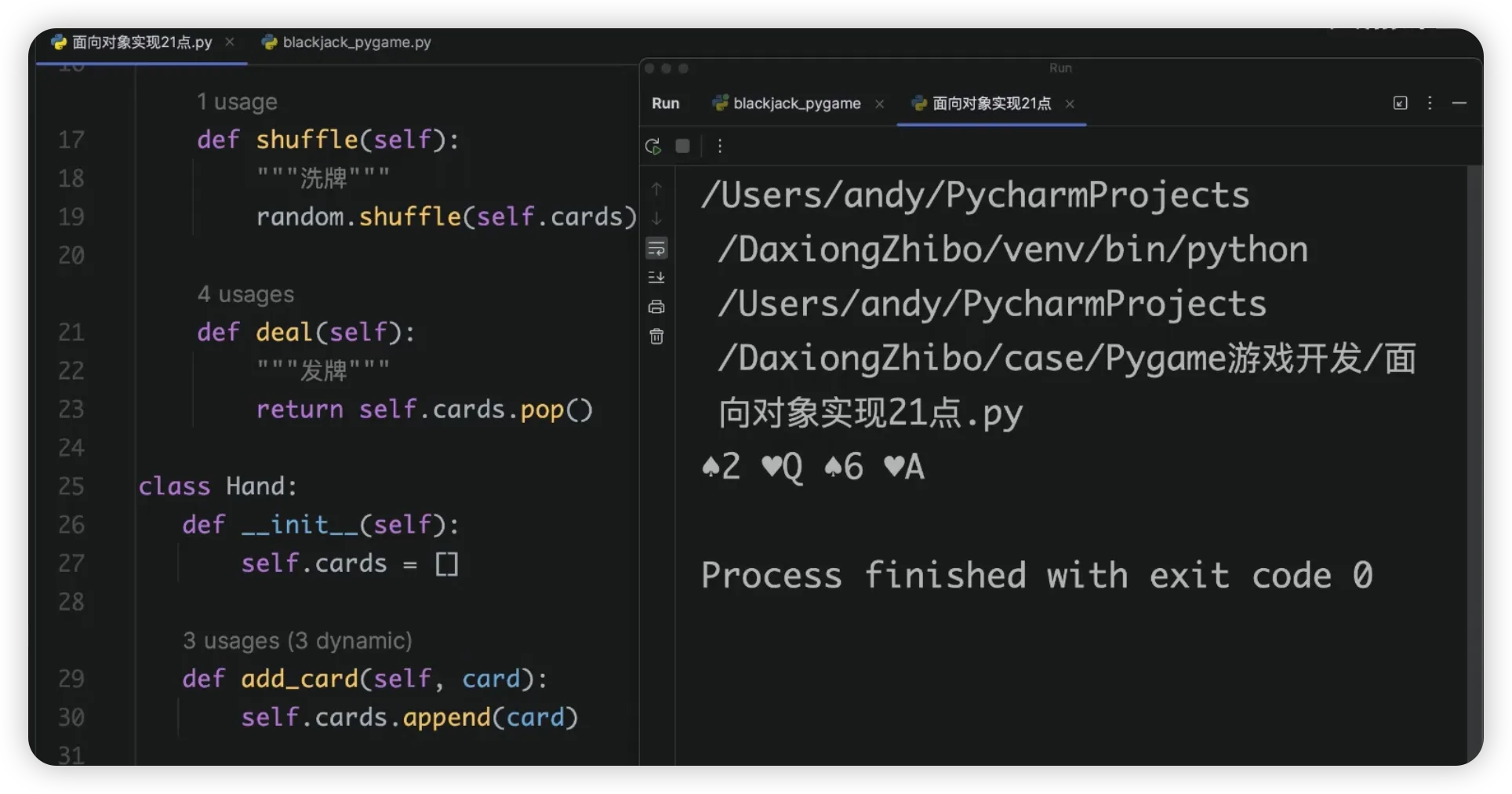The width and height of the screenshot is (1512, 794).
Task: Click the "random.shuffle(self.cards)" line
Action: (446, 217)
